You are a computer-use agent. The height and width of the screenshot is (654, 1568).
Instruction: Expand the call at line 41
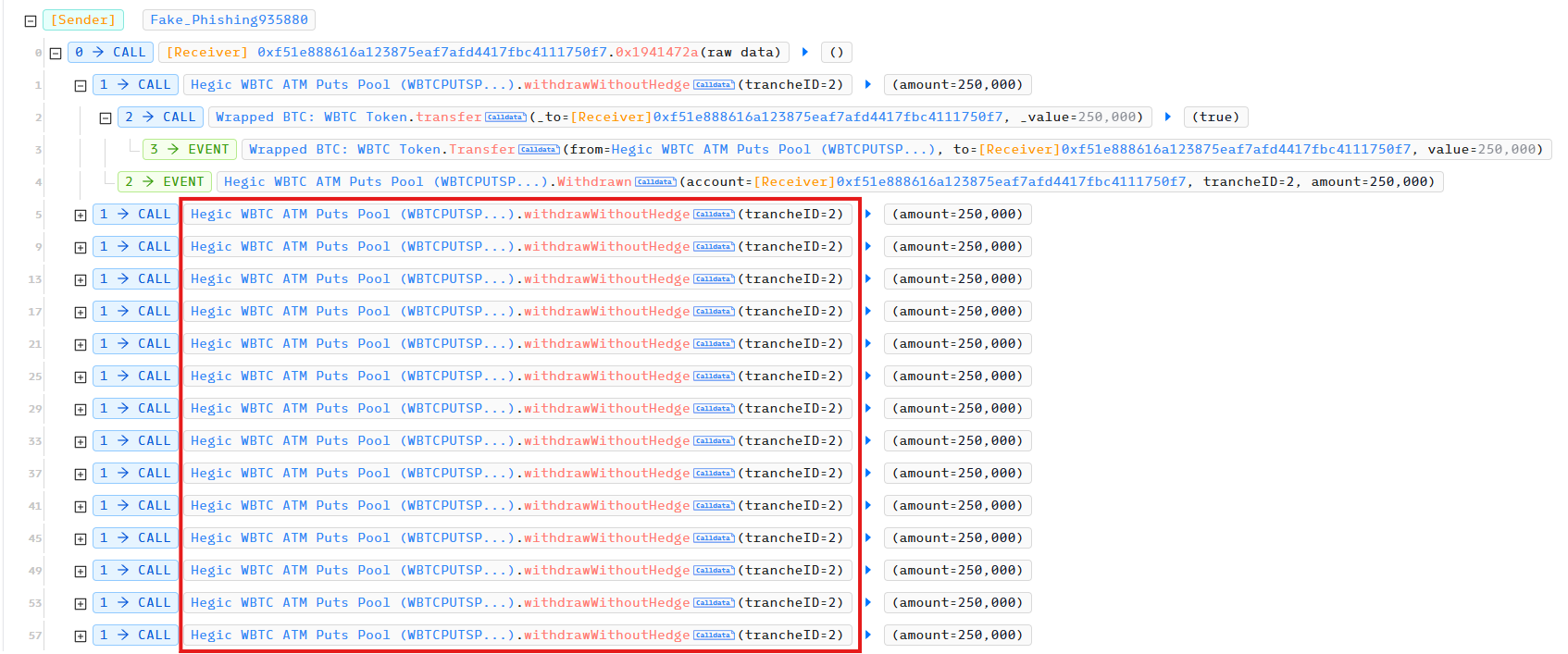point(81,506)
